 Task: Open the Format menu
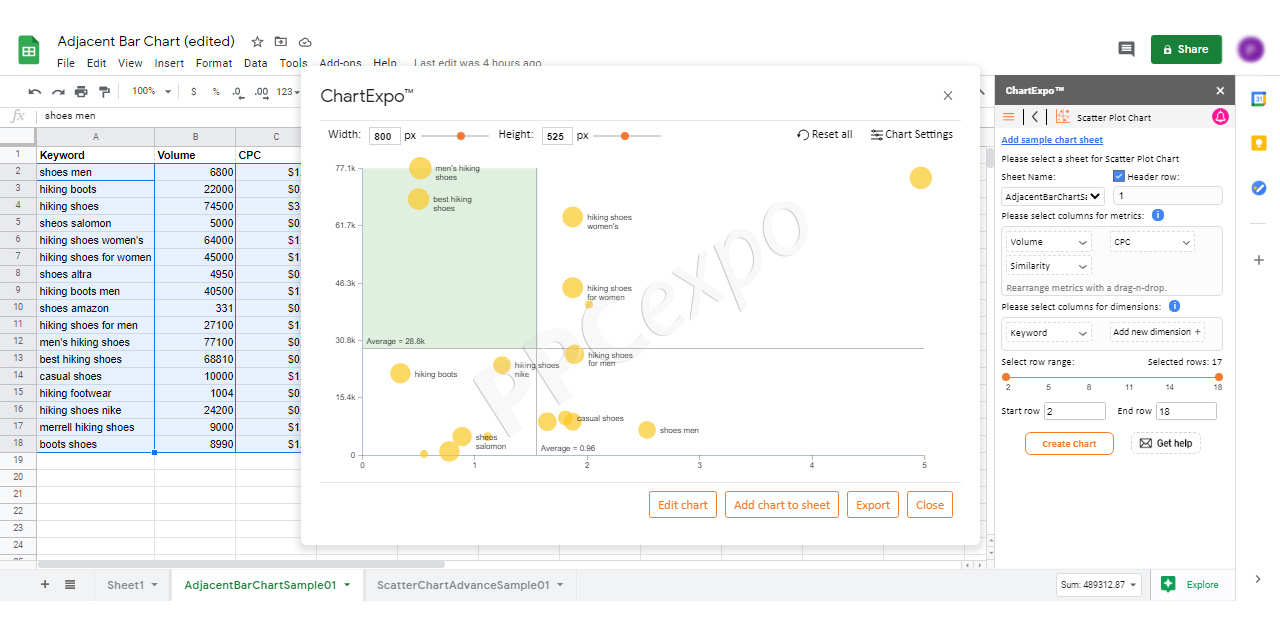click(x=214, y=63)
